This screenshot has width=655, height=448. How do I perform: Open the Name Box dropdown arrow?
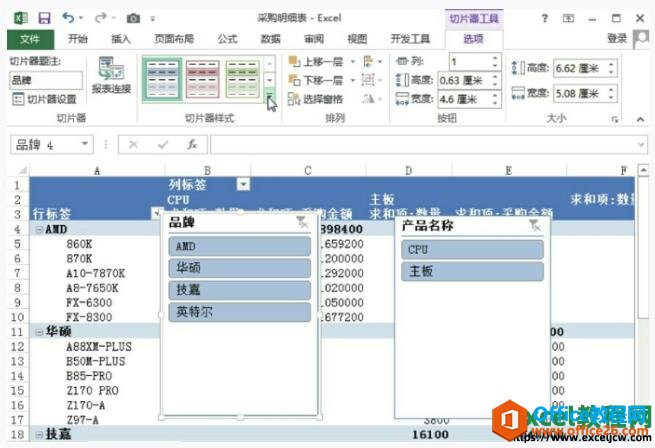pos(85,144)
